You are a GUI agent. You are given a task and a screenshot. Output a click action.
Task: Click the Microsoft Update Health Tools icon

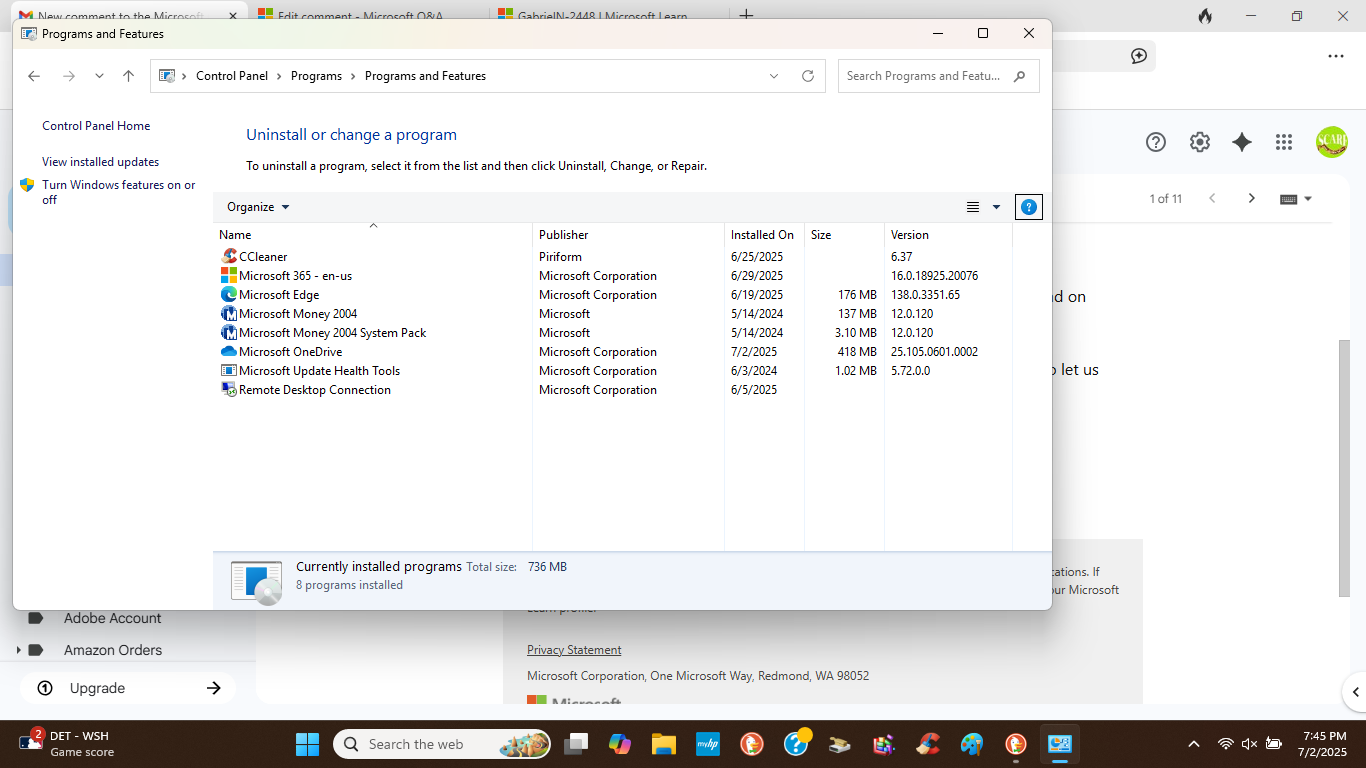[229, 371]
